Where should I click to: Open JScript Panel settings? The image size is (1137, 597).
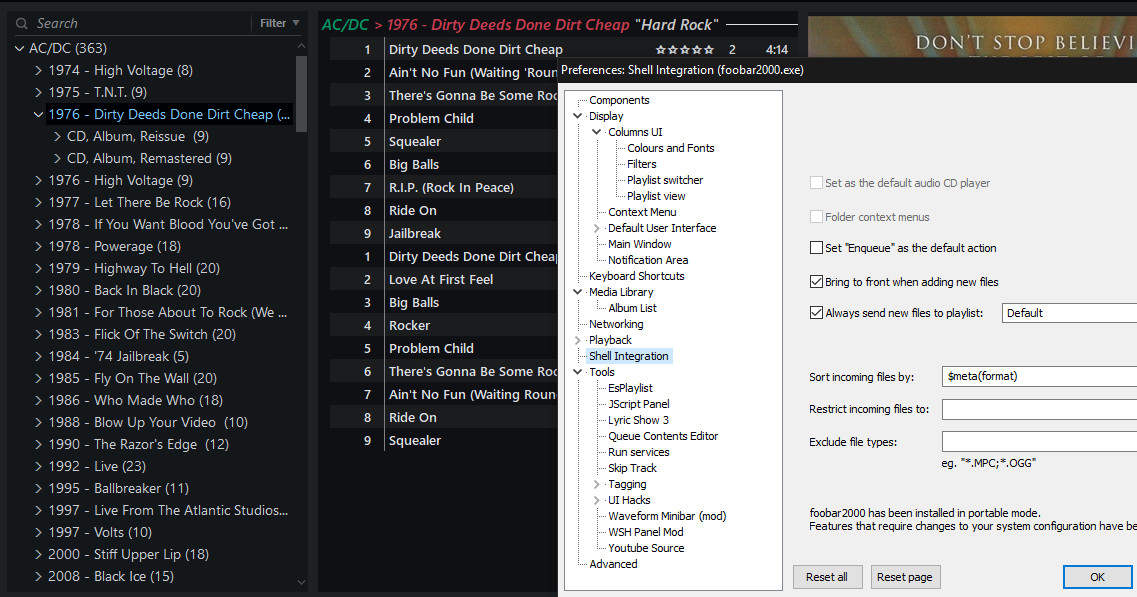pyautogui.click(x=639, y=404)
